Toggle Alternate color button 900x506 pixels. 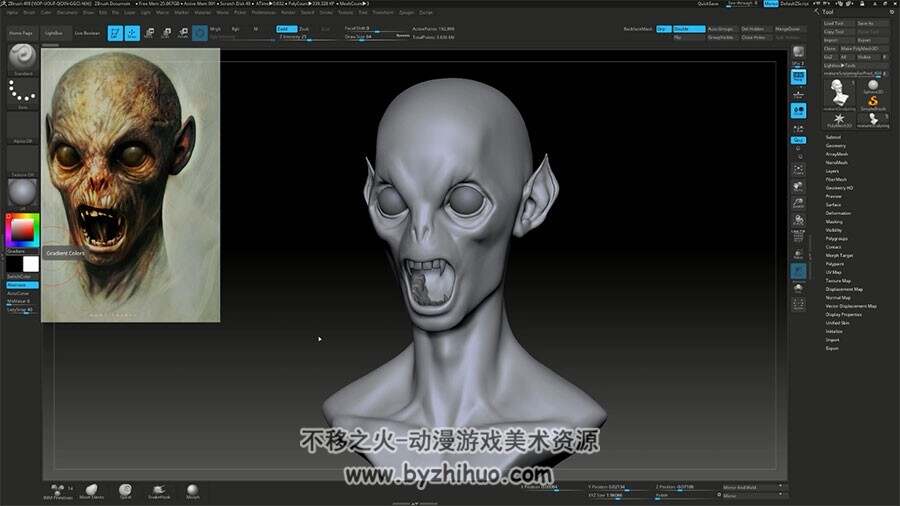[x=22, y=285]
